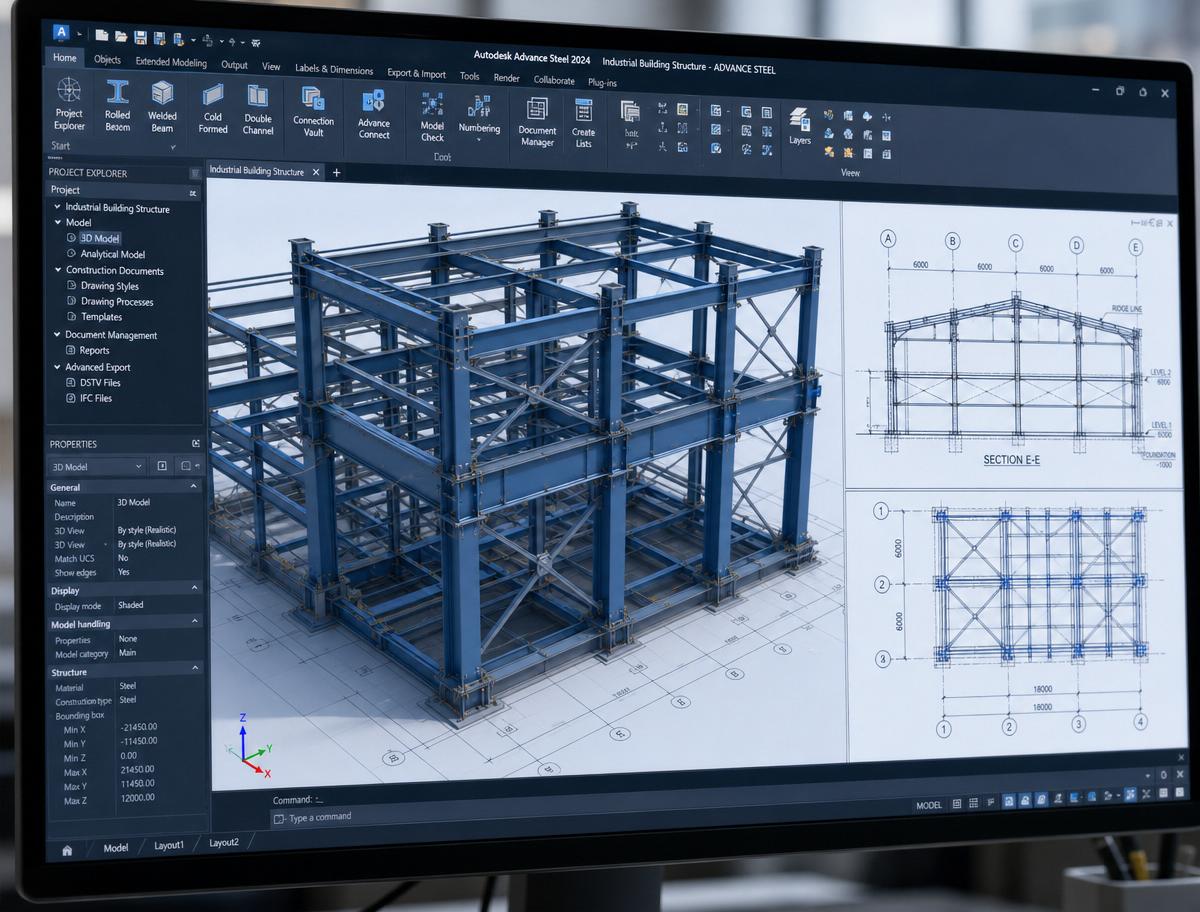The height and width of the screenshot is (912, 1200).
Task: Choose the Double Channel tool
Action: click(258, 110)
